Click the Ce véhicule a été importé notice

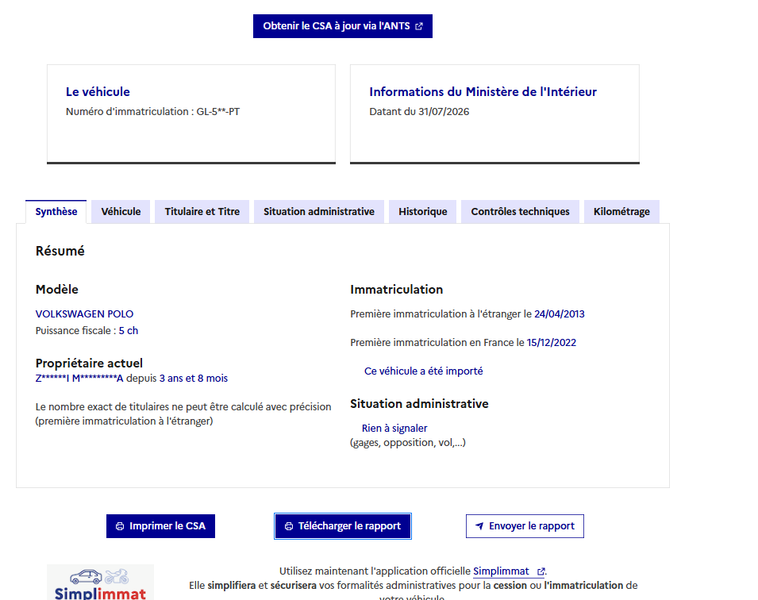pyautogui.click(x=423, y=371)
